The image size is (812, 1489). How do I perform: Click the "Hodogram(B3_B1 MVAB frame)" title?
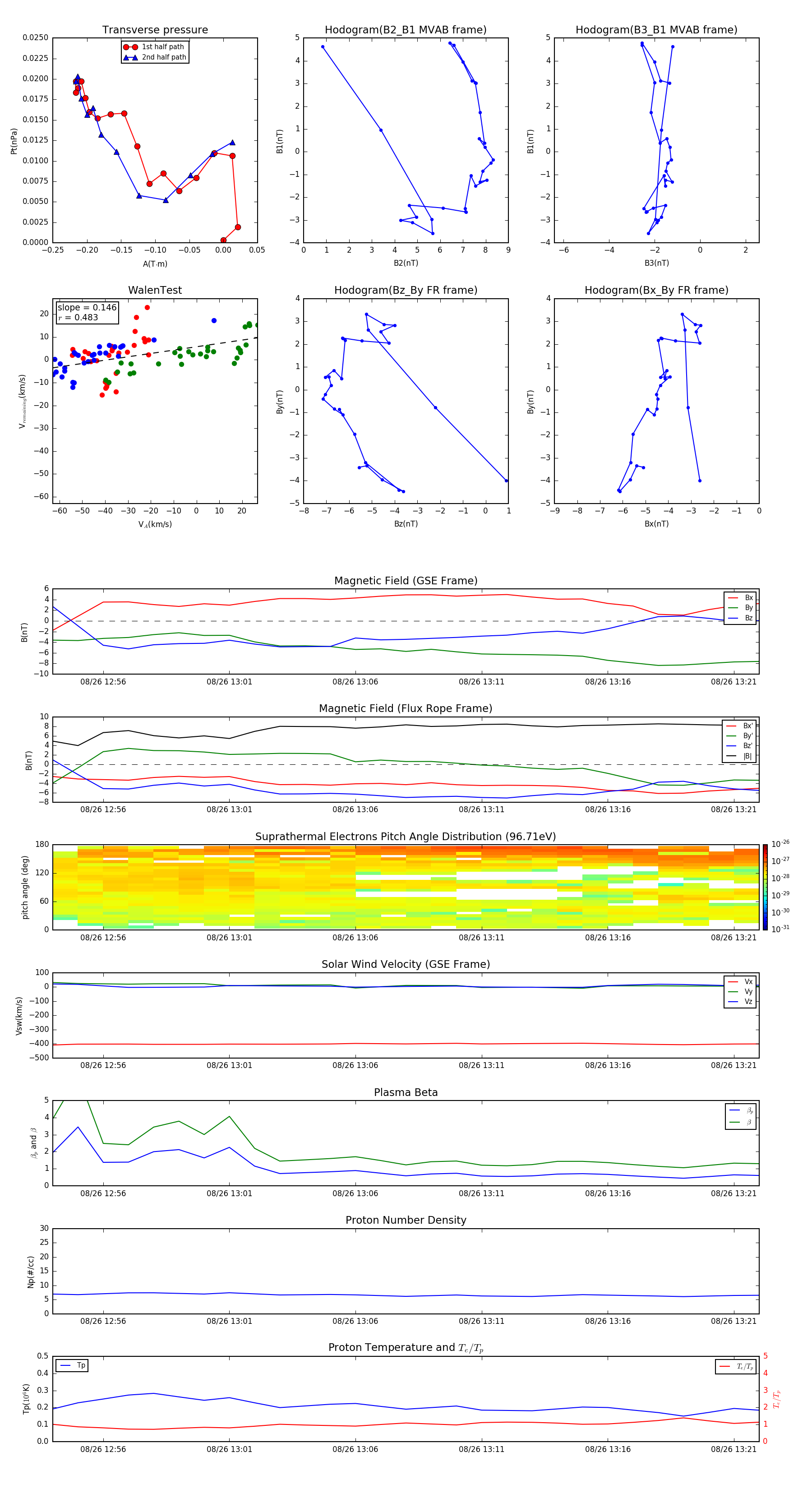coord(656,30)
